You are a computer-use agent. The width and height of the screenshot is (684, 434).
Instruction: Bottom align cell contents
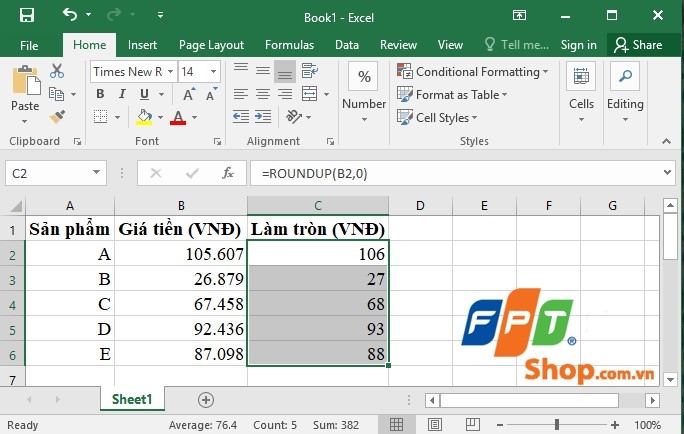click(285, 72)
